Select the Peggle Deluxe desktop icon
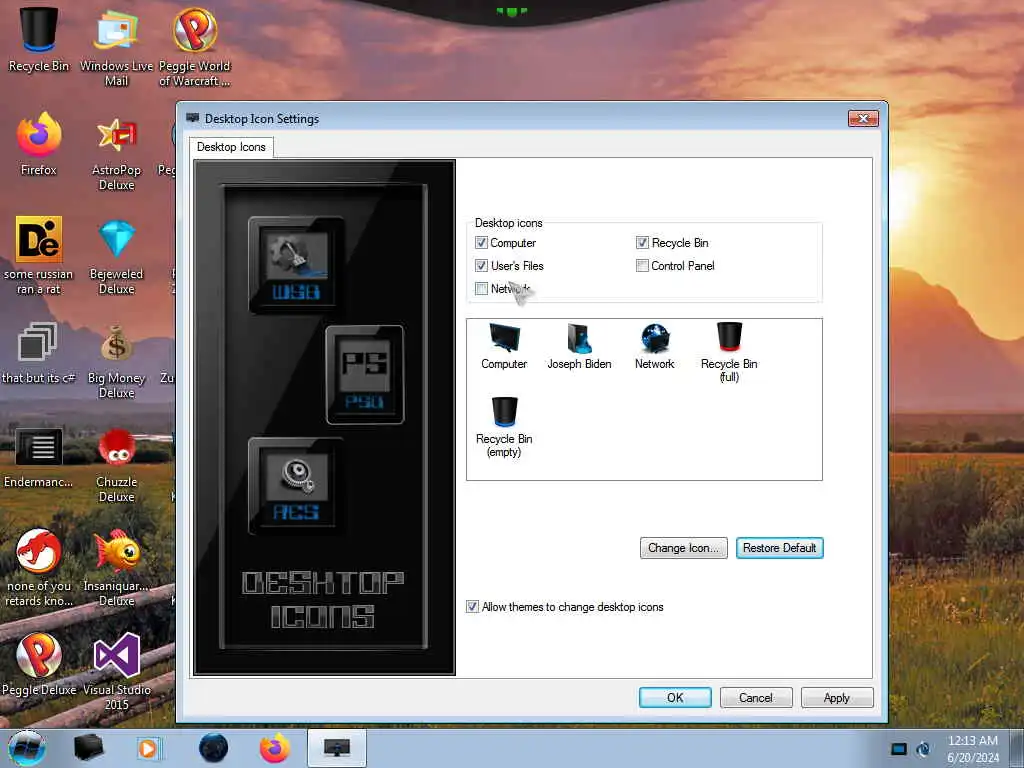Image resolution: width=1024 pixels, height=768 pixels. [x=39, y=664]
